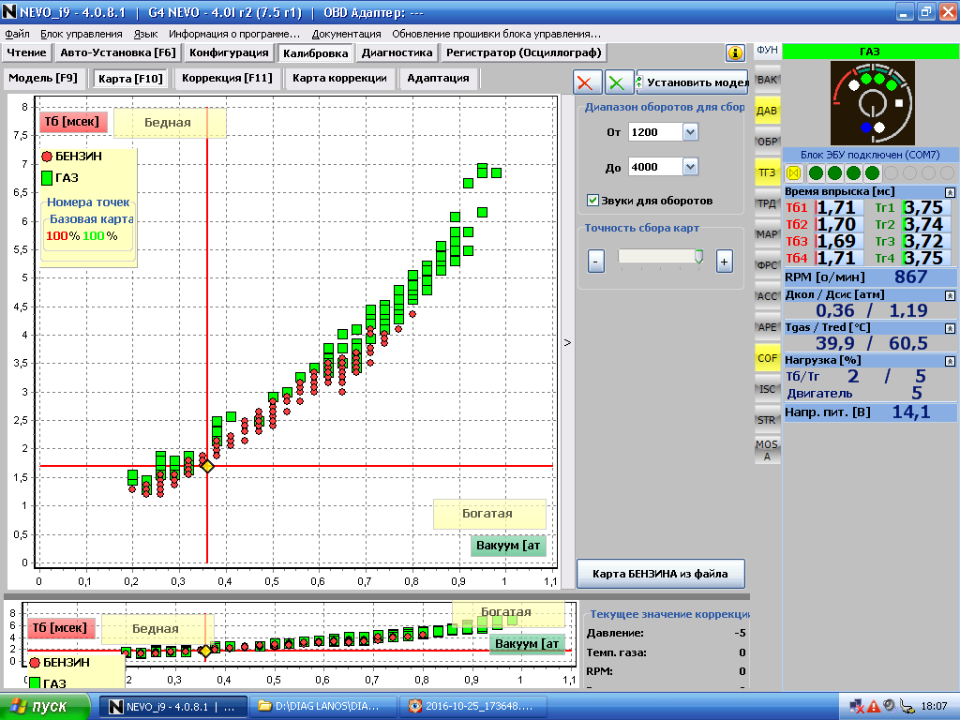960x720 pixels.
Task: Click the red X cancel icon
Action: [589, 83]
